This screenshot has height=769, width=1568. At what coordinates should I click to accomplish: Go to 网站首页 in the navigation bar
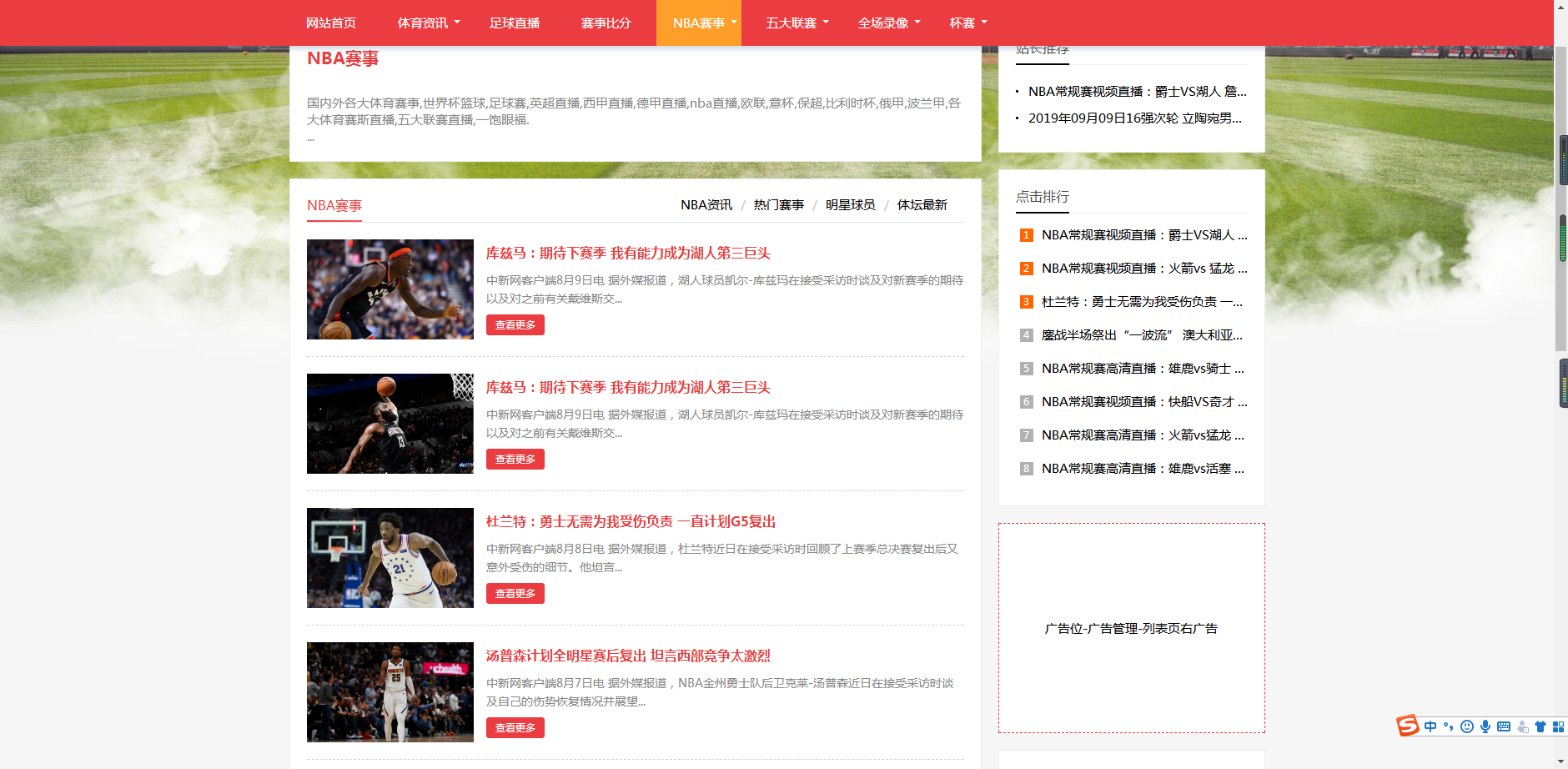coord(331,23)
